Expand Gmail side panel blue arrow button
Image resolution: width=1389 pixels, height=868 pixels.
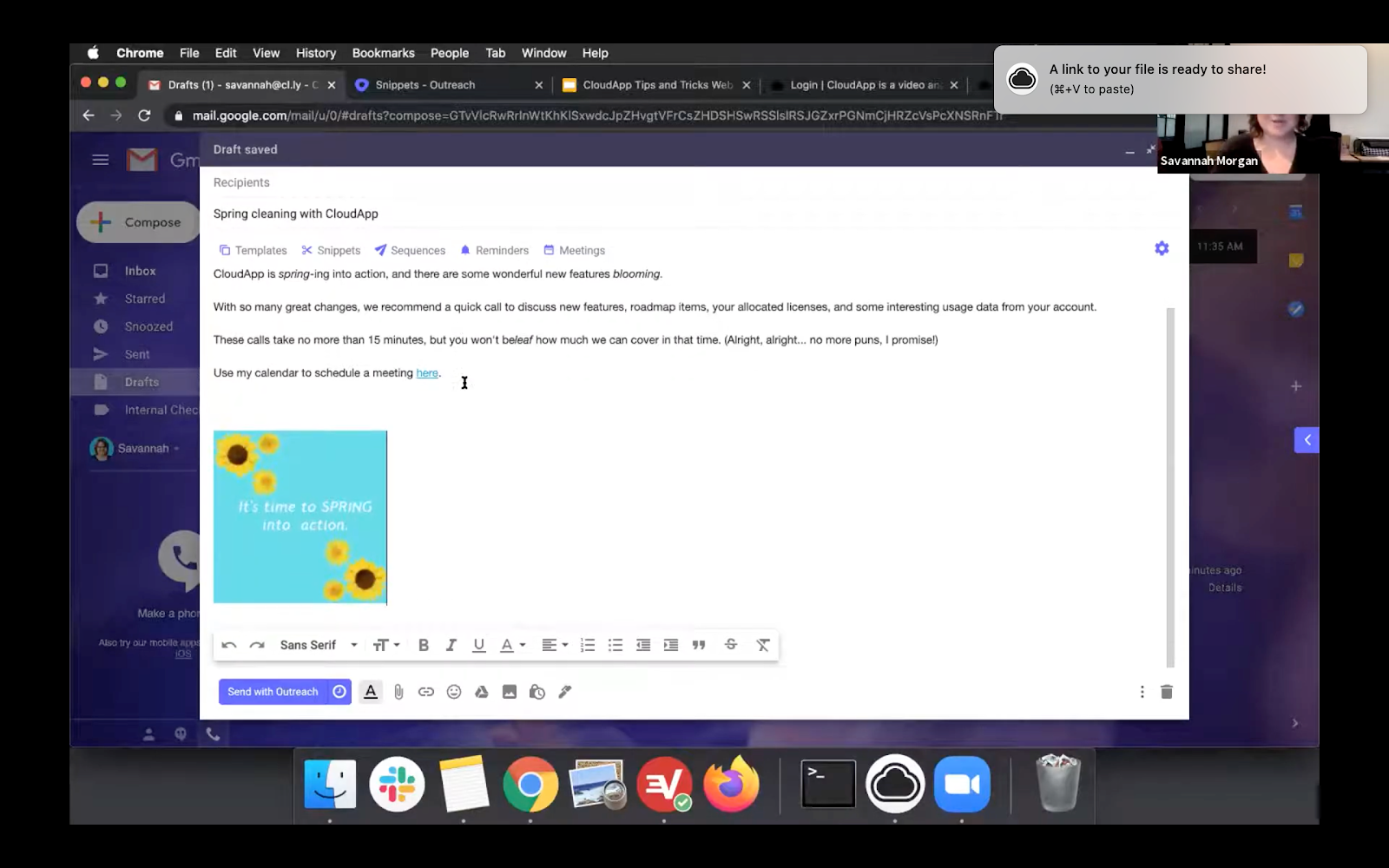[1307, 440]
